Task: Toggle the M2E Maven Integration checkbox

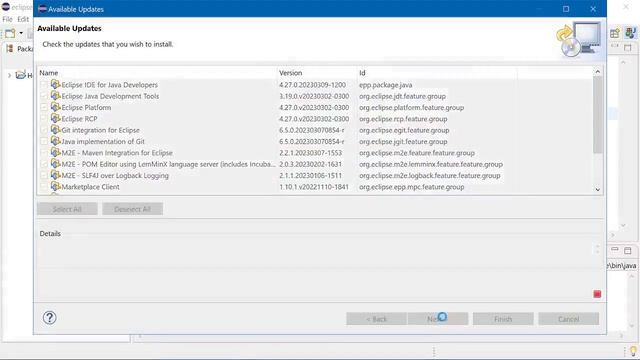Action: [x=44, y=153]
